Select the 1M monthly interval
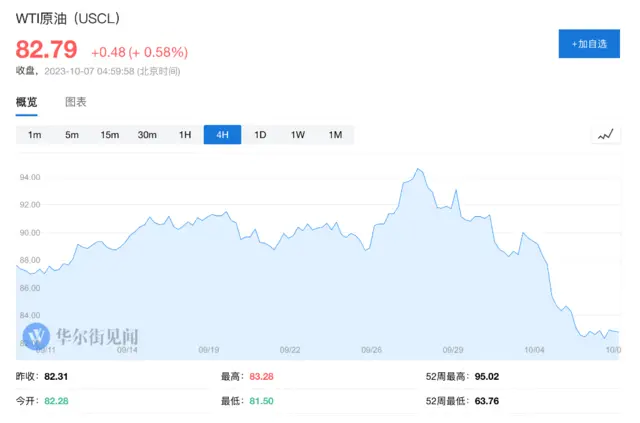Screen dimensions: 640x423 tap(335, 135)
